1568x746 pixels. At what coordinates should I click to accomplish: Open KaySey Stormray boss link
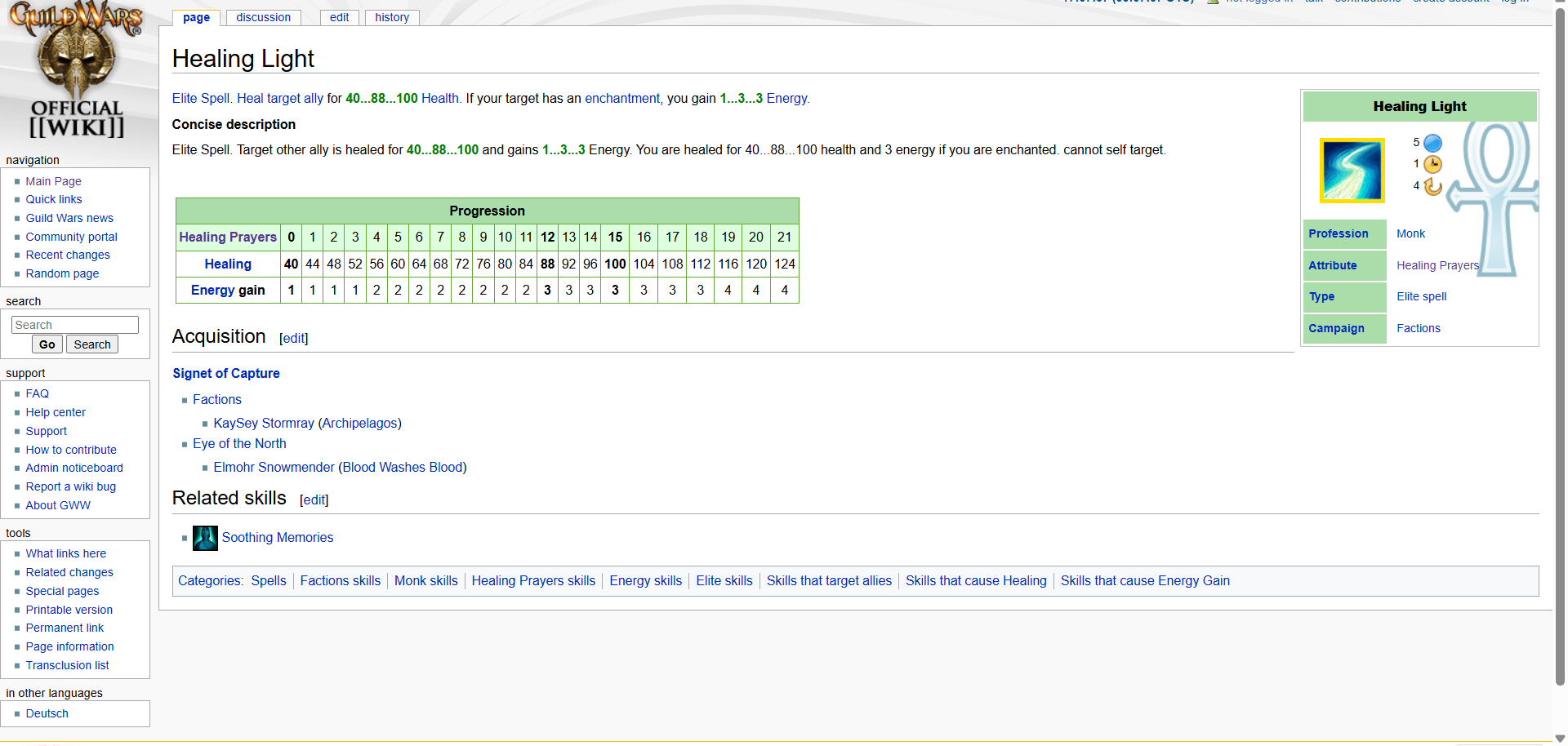(x=264, y=423)
